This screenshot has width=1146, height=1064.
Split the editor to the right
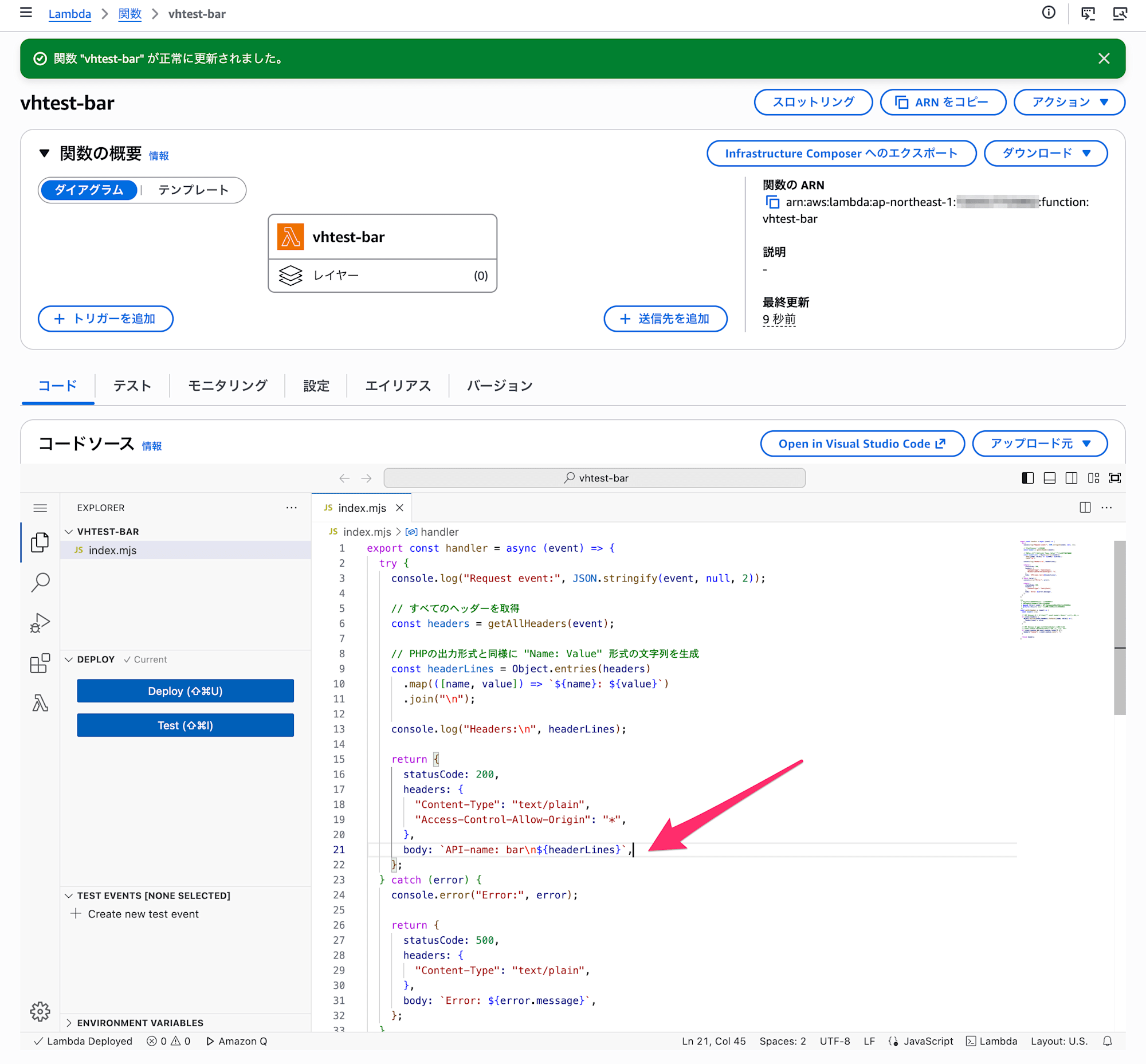[x=1085, y=507]
